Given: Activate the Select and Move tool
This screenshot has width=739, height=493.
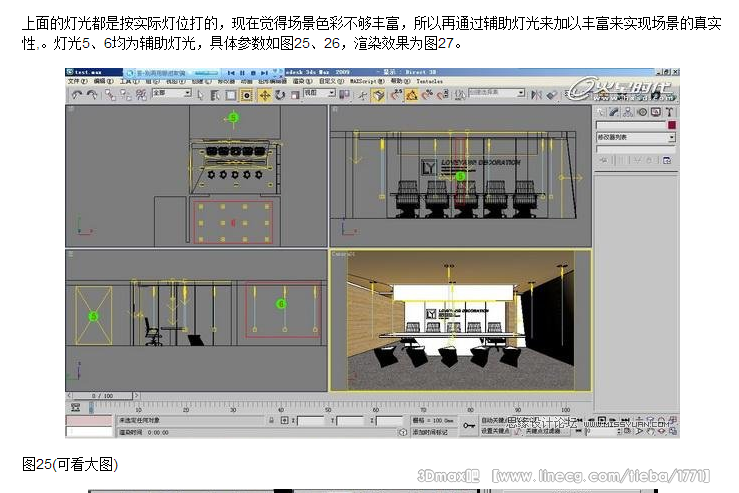Looking at the screenshot, I should tap(264, 95).
